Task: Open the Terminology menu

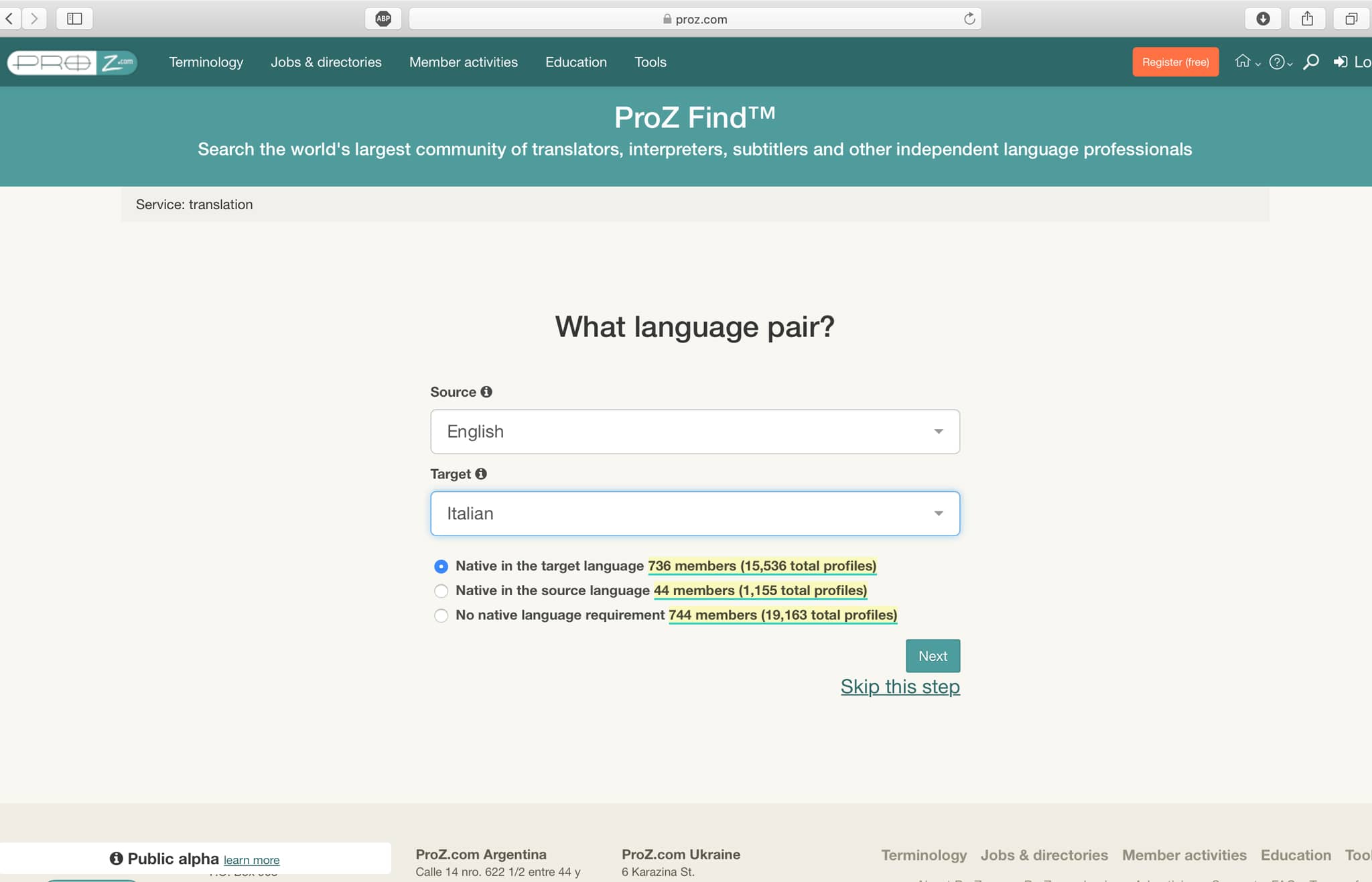Action: pyautogui.click(x=206, y=62)
